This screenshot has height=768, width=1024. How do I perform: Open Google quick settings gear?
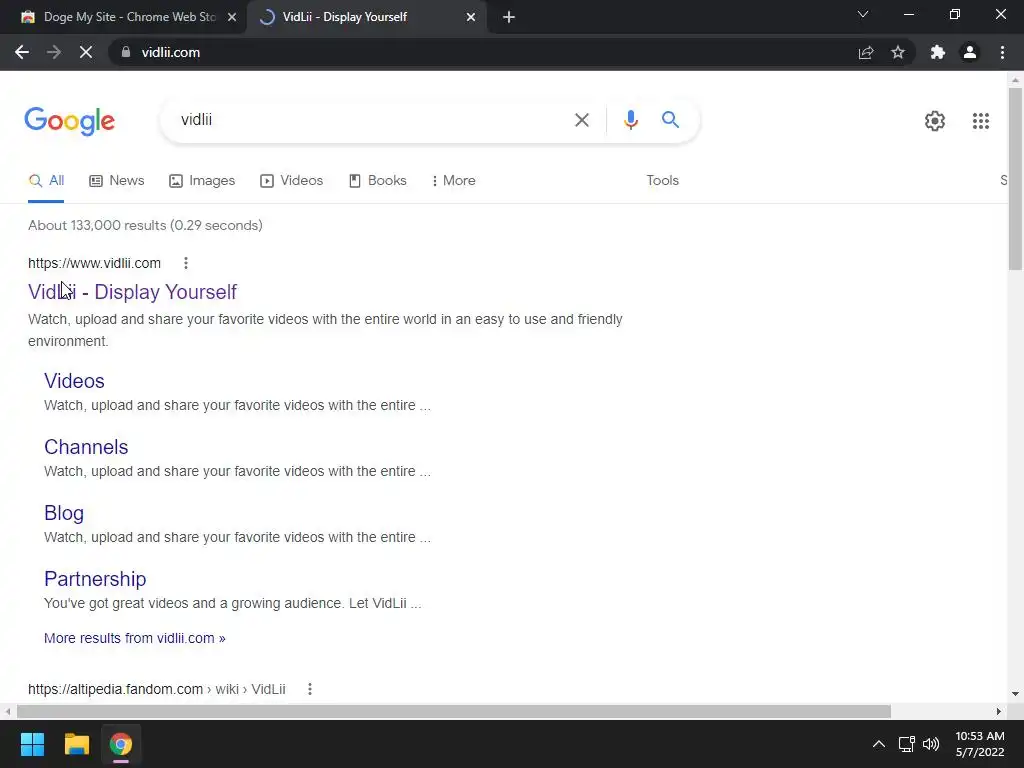[x=935, y=121]
